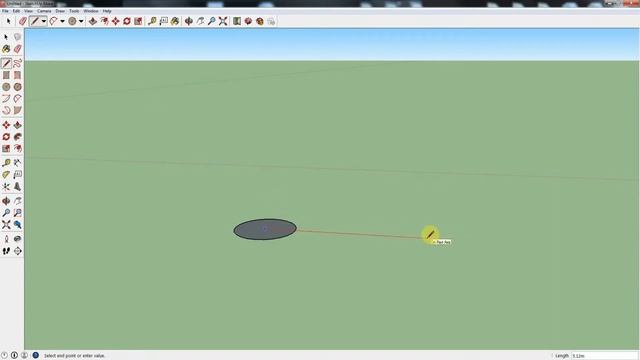
Task: Activate the Line pencil tool in the top toolbar
Action: [x=35, y=21]
